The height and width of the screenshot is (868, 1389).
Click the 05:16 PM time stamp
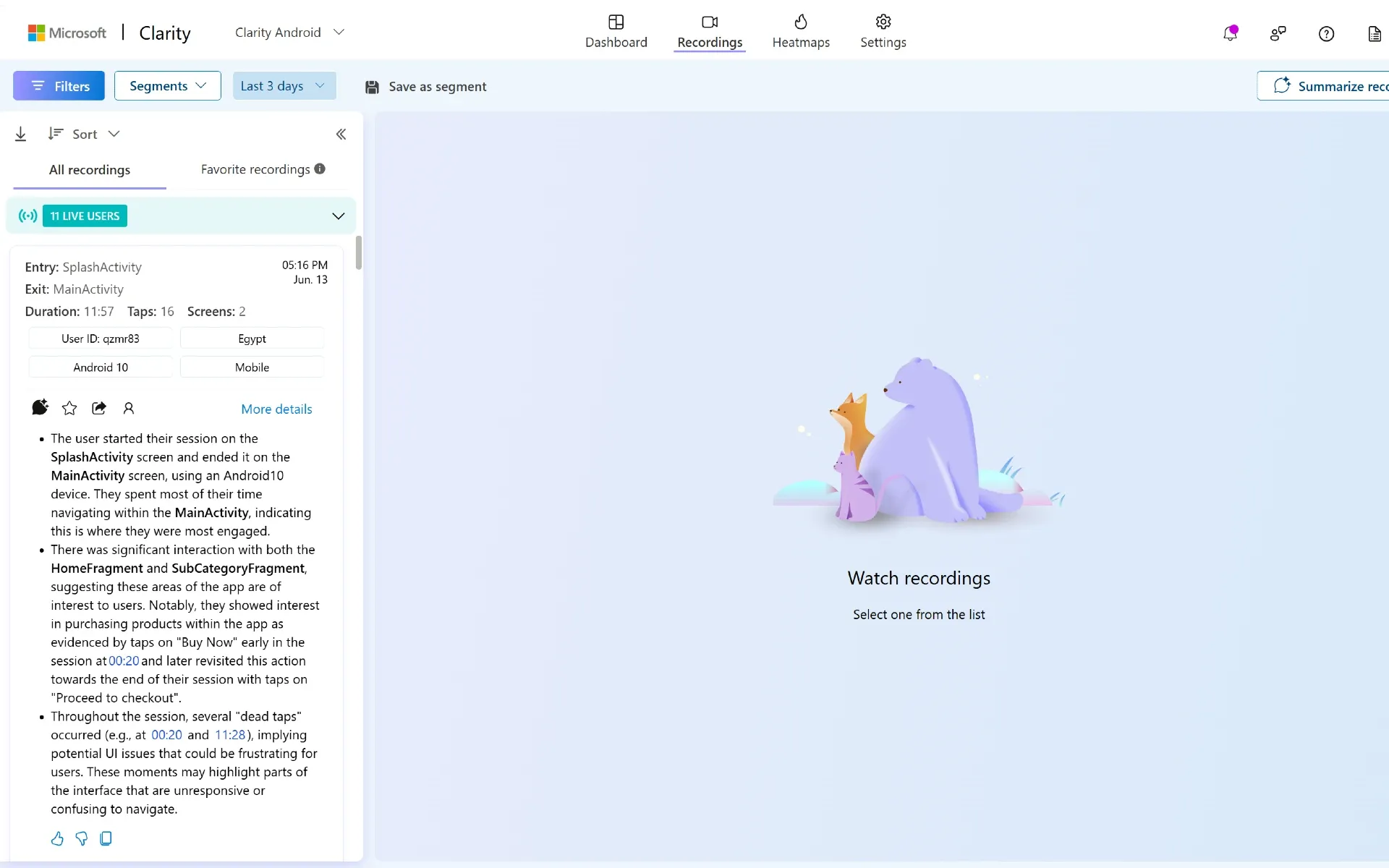(305, 265)
